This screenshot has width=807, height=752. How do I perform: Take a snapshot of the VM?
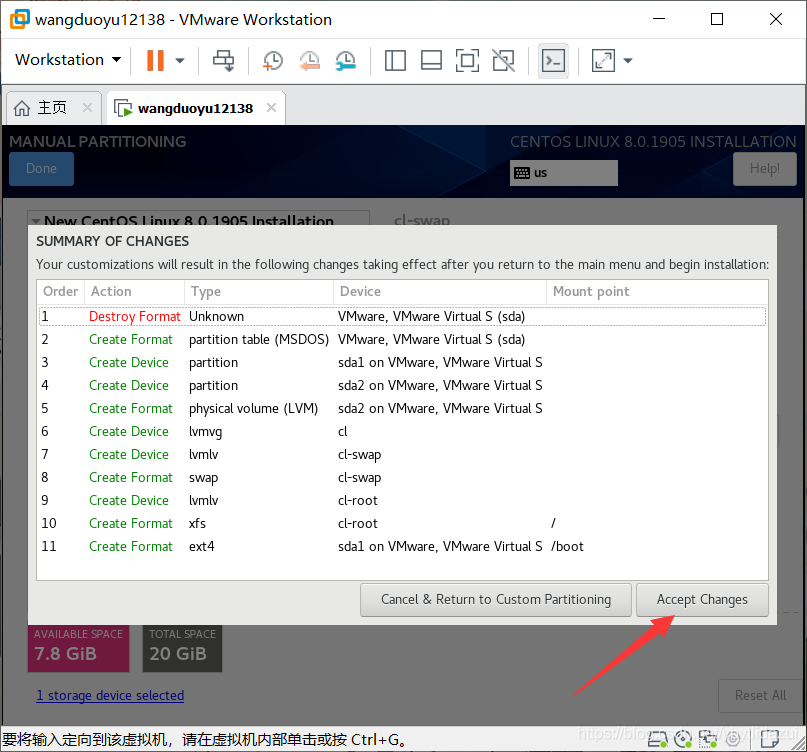[x=272, y=60]
